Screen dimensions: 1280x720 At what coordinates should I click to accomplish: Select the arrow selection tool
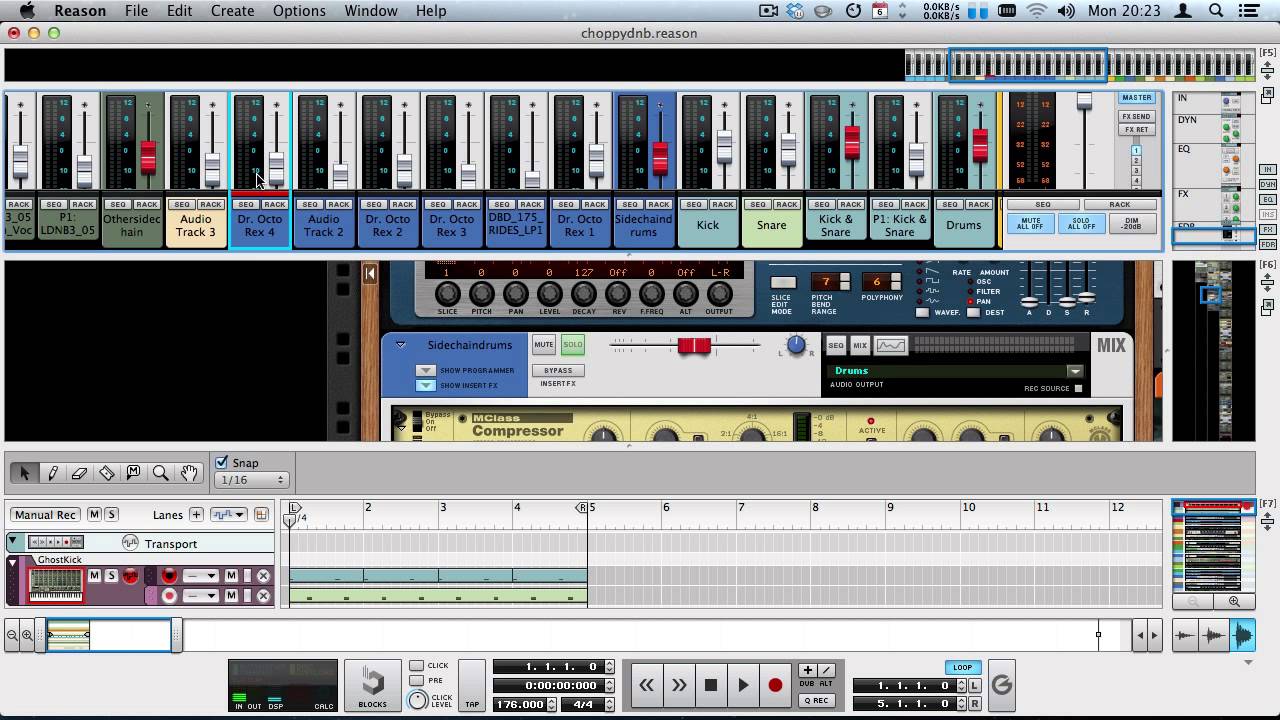click(25, 473)
